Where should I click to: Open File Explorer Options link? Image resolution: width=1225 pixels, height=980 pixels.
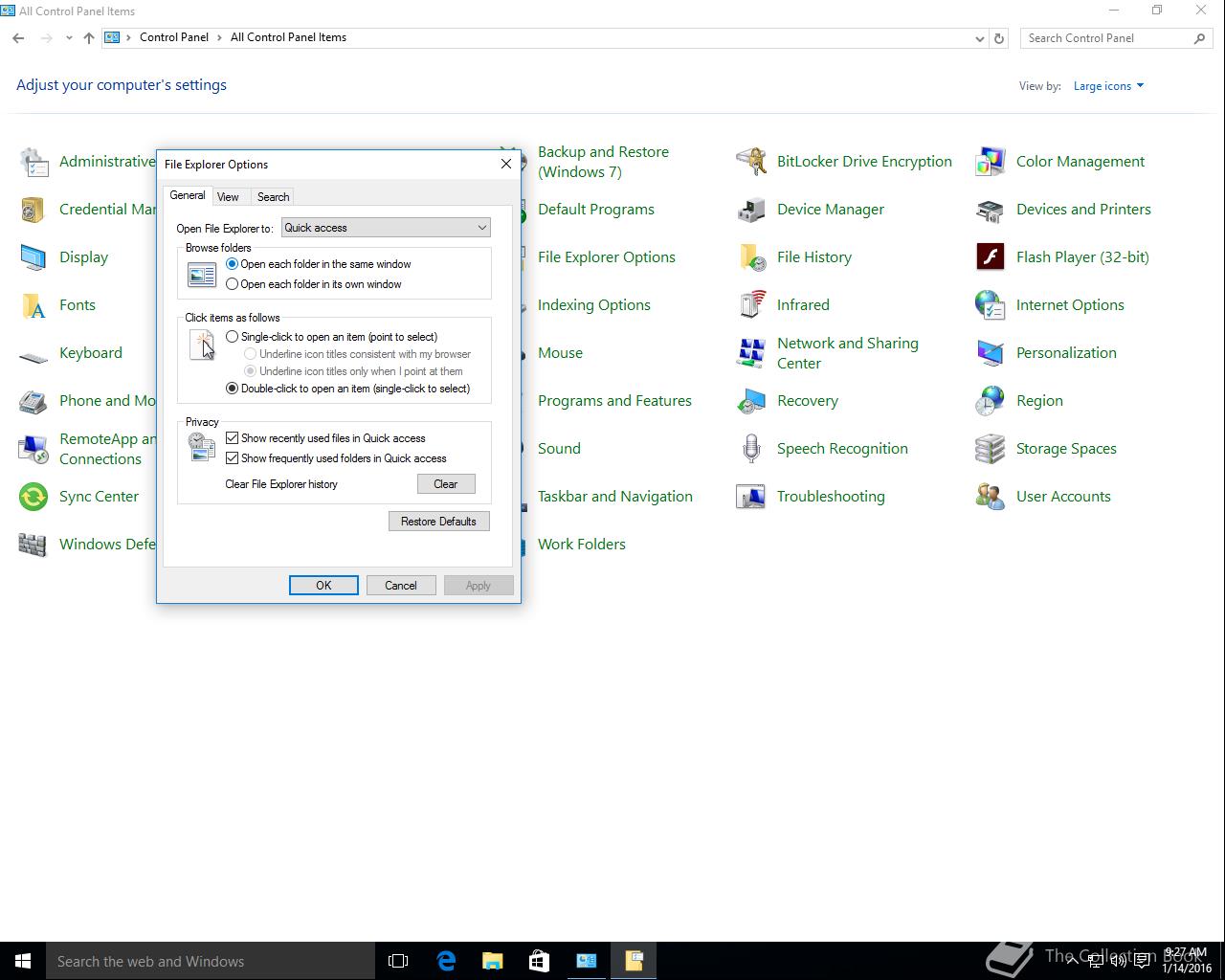607,257
